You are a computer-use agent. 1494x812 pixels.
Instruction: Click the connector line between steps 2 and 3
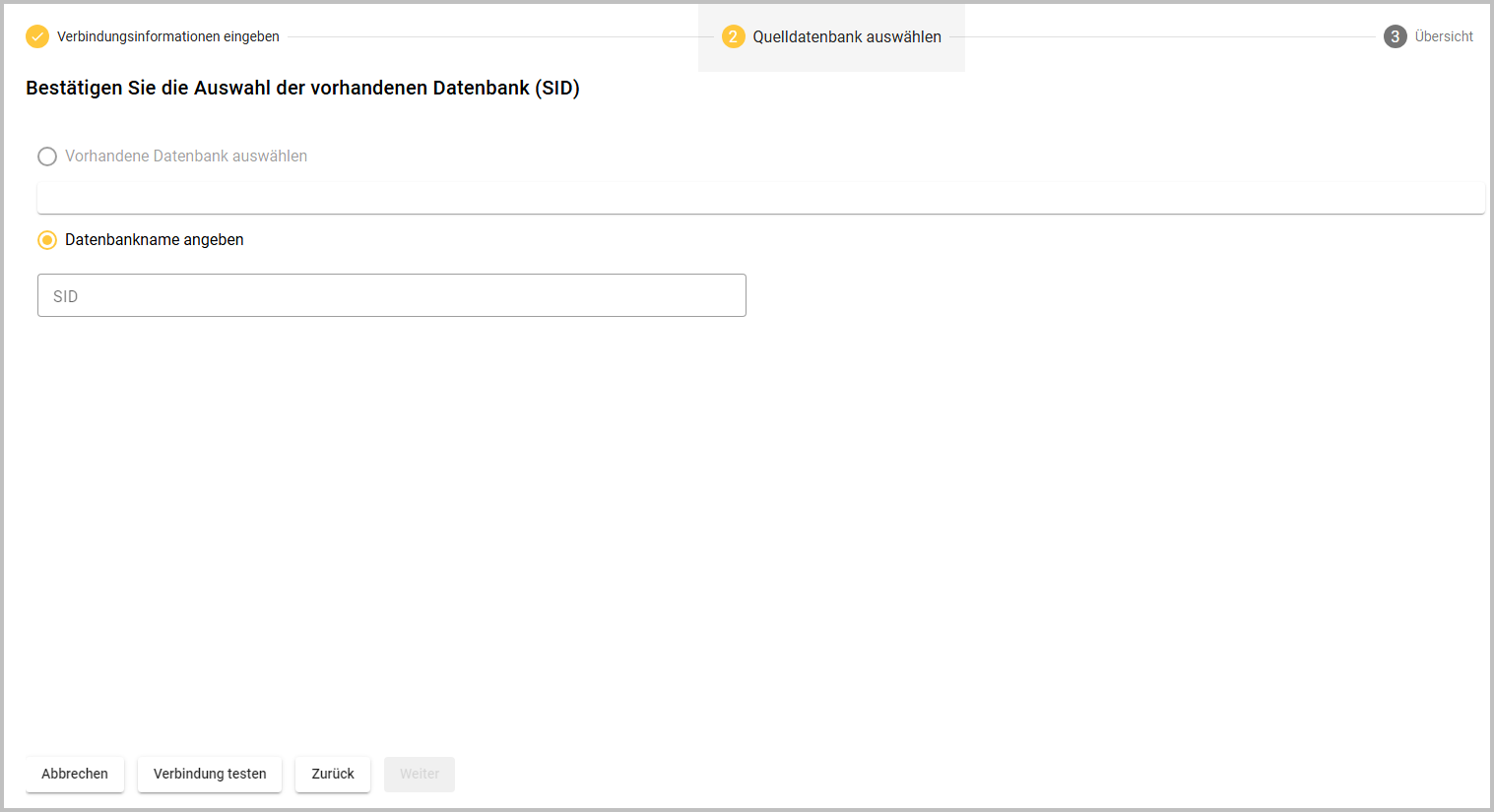pos(1162,37)
